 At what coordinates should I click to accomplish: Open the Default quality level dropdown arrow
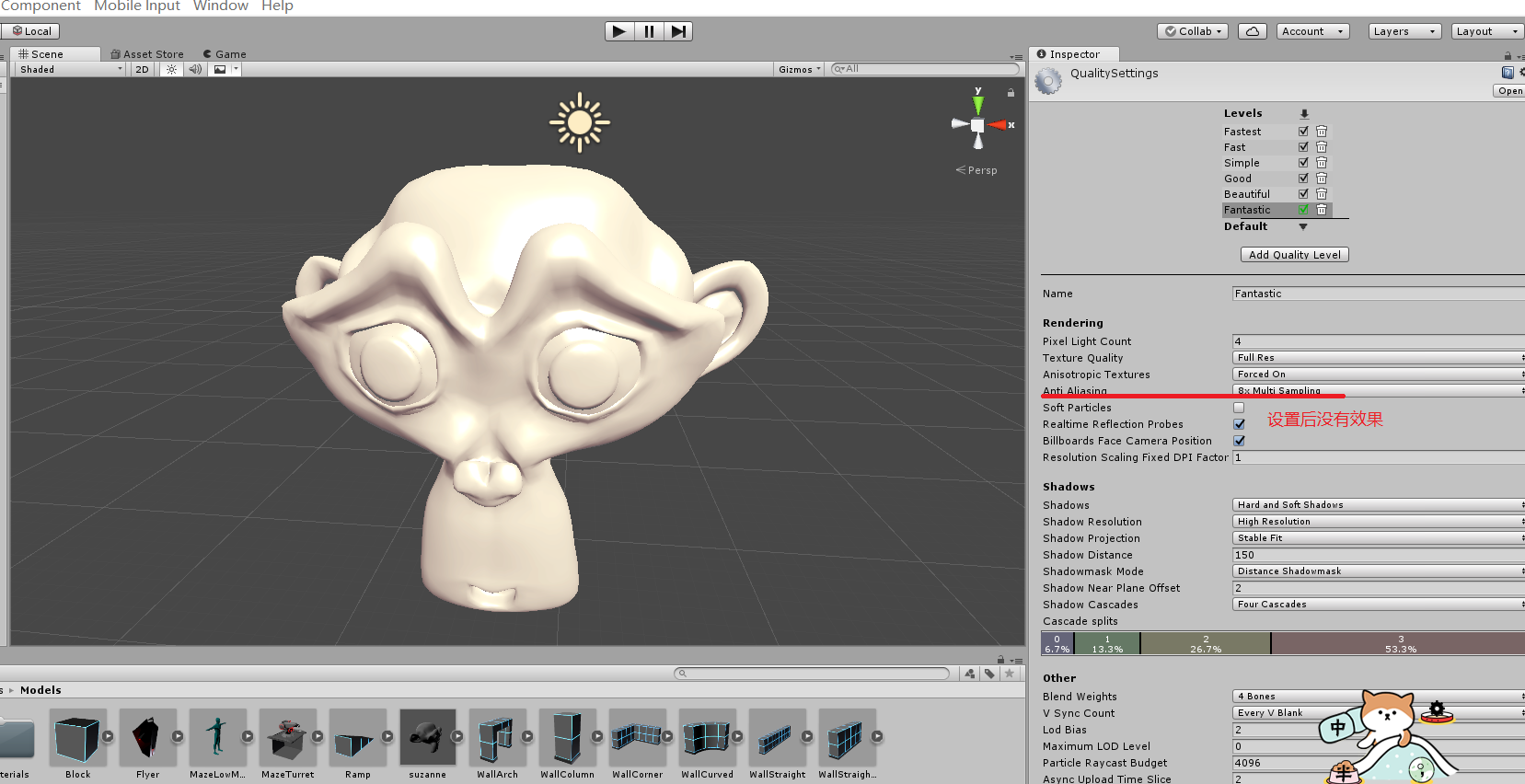click(1303, 226)
